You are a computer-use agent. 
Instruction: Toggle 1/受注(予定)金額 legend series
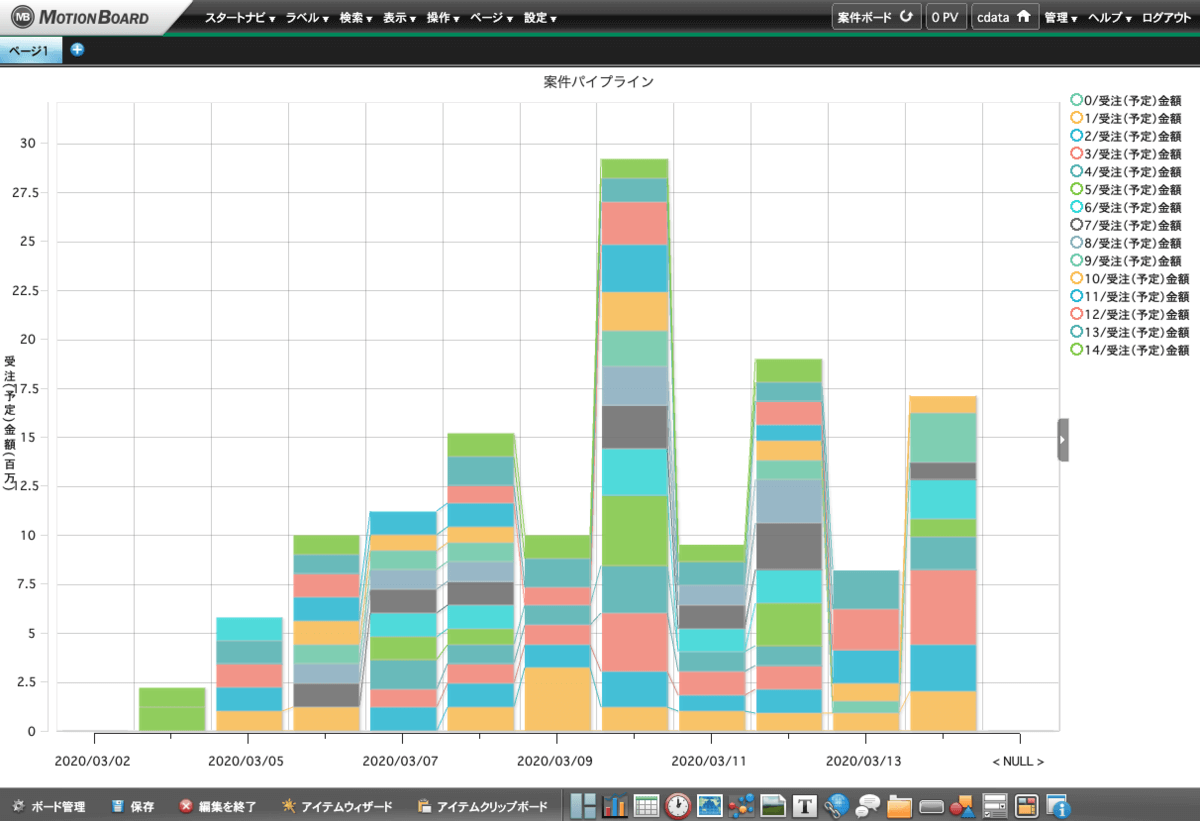[1125, 118]
